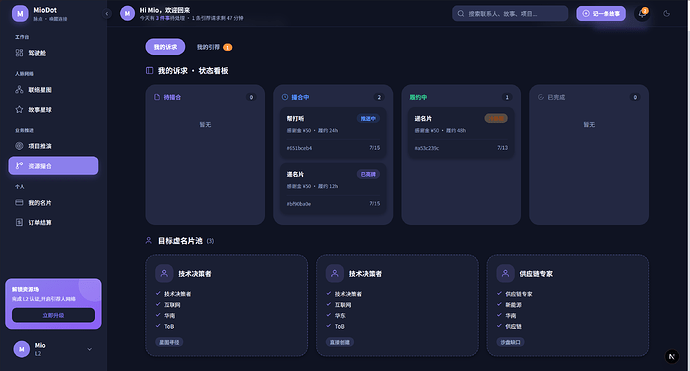Focus the 搜索联系人、故事、项目 search field

click(x=510, y=14)
